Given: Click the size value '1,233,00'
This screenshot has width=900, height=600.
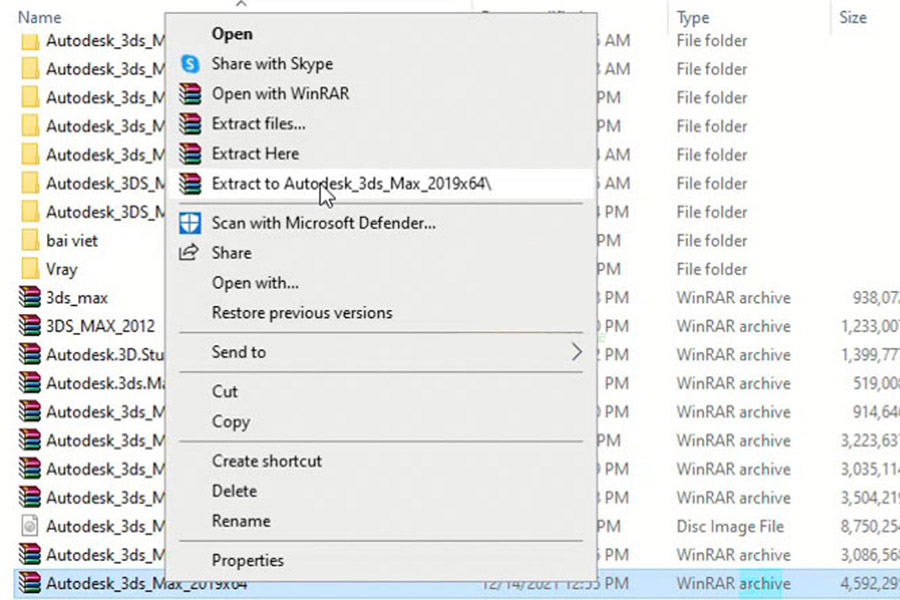Looking at the screenshot, I should (870, 326).
